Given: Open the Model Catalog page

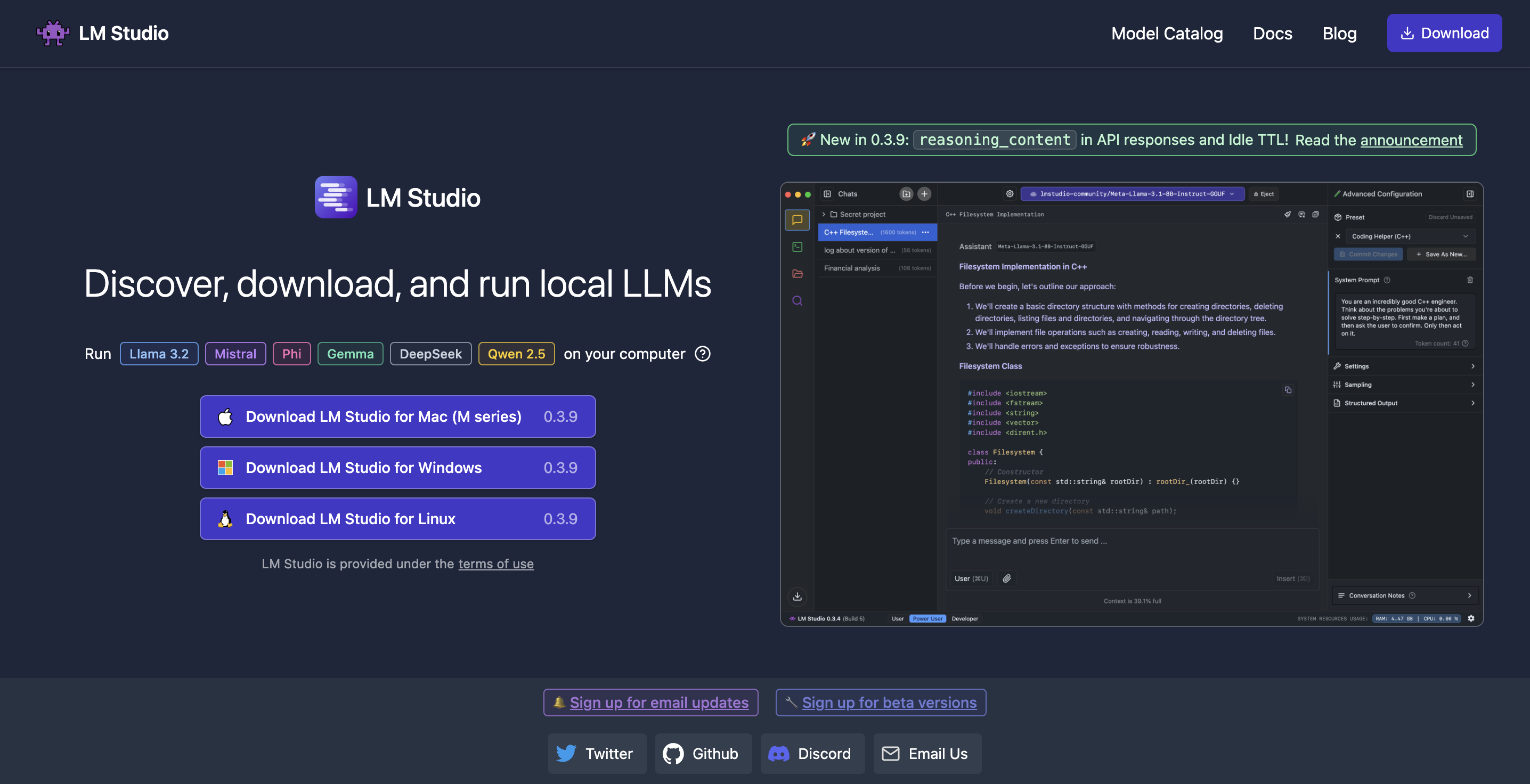Looking at the screenshot, I should point(1167,33).
